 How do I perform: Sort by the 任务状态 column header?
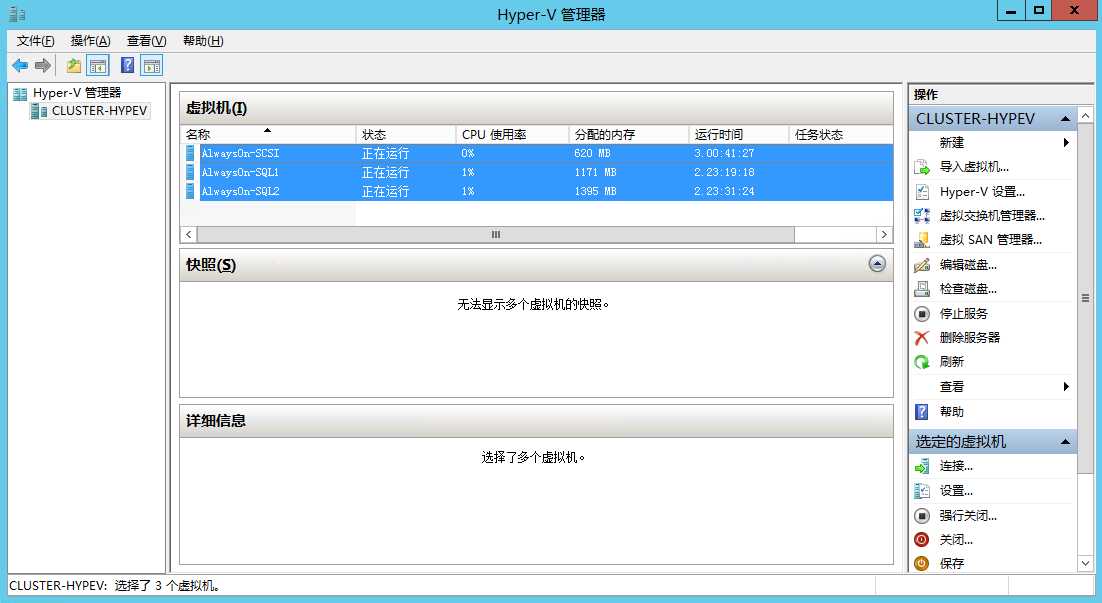click(x=841, y=134)
